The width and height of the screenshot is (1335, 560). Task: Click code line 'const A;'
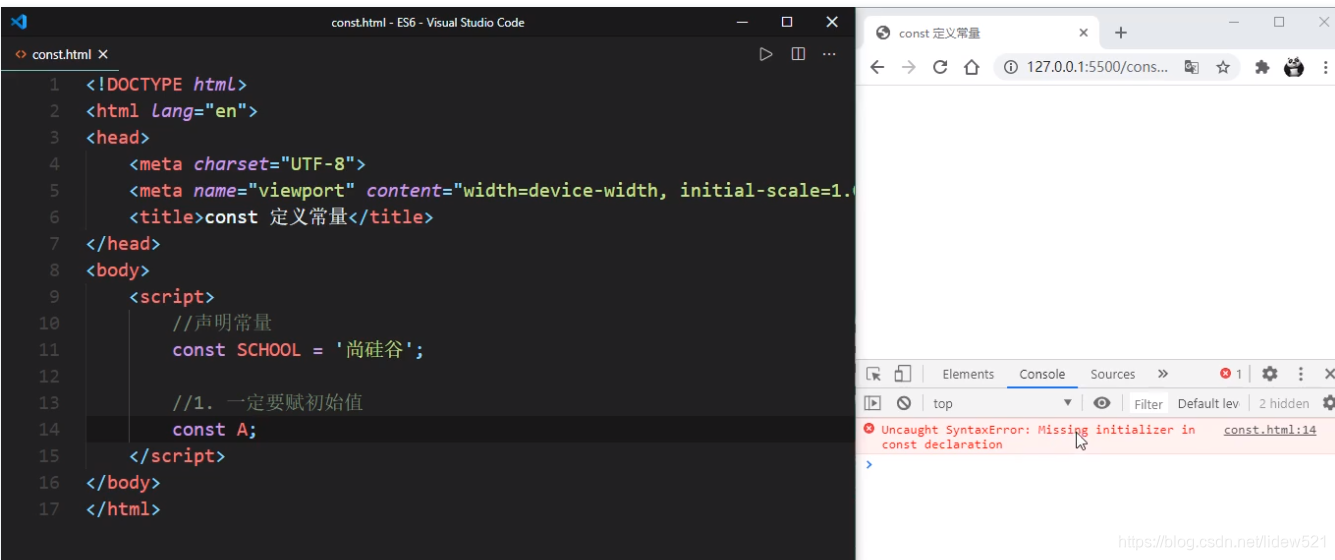point(214,429)
